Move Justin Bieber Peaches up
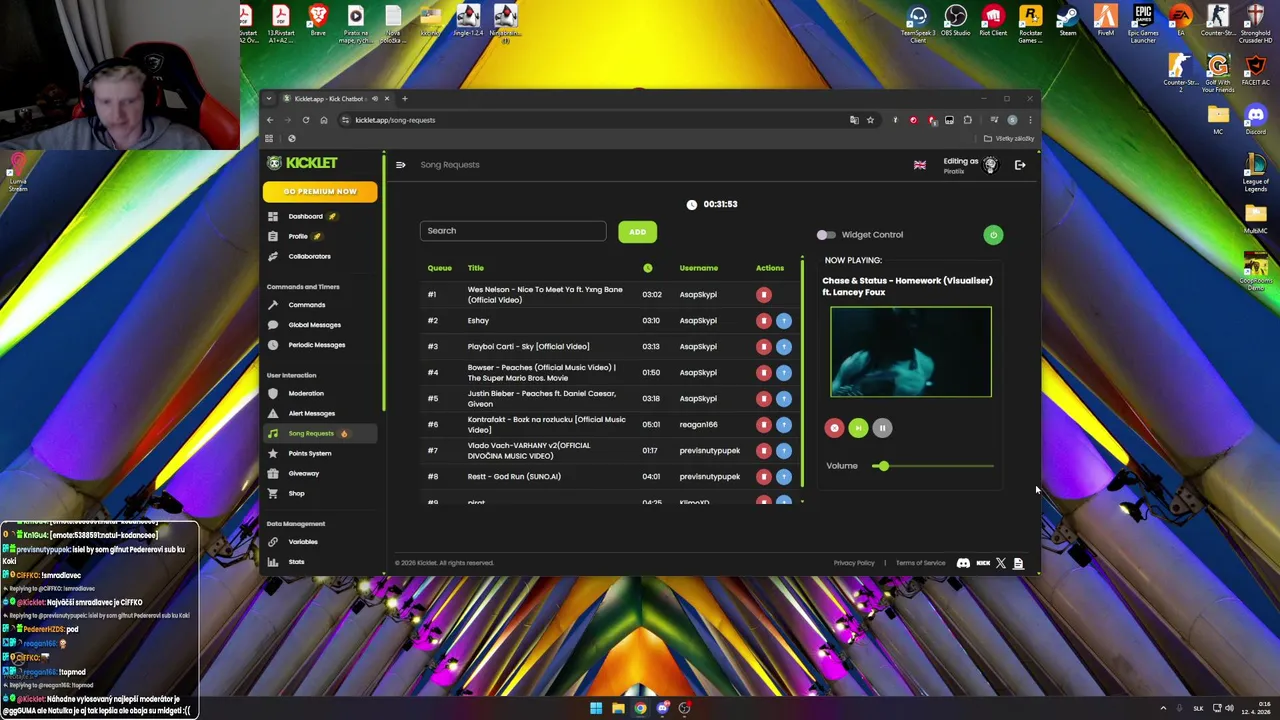 click(x=784, y=399)
